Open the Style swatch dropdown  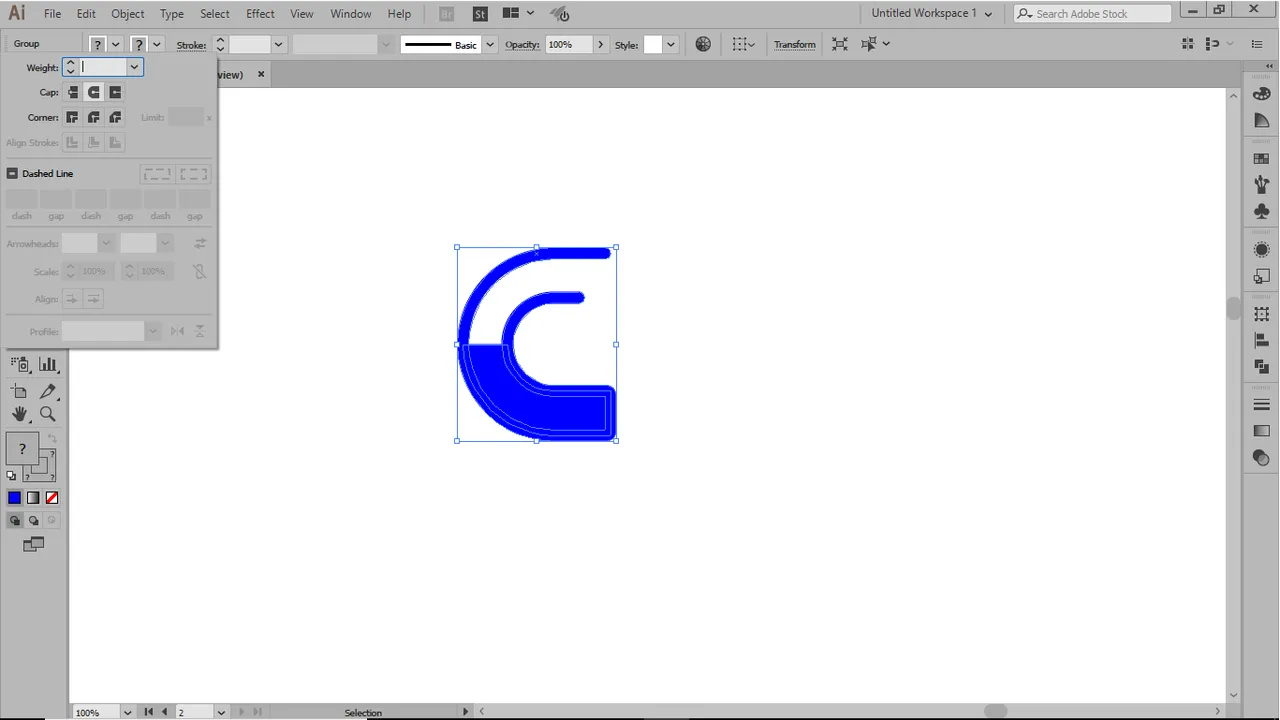click(x=671, y=44)
